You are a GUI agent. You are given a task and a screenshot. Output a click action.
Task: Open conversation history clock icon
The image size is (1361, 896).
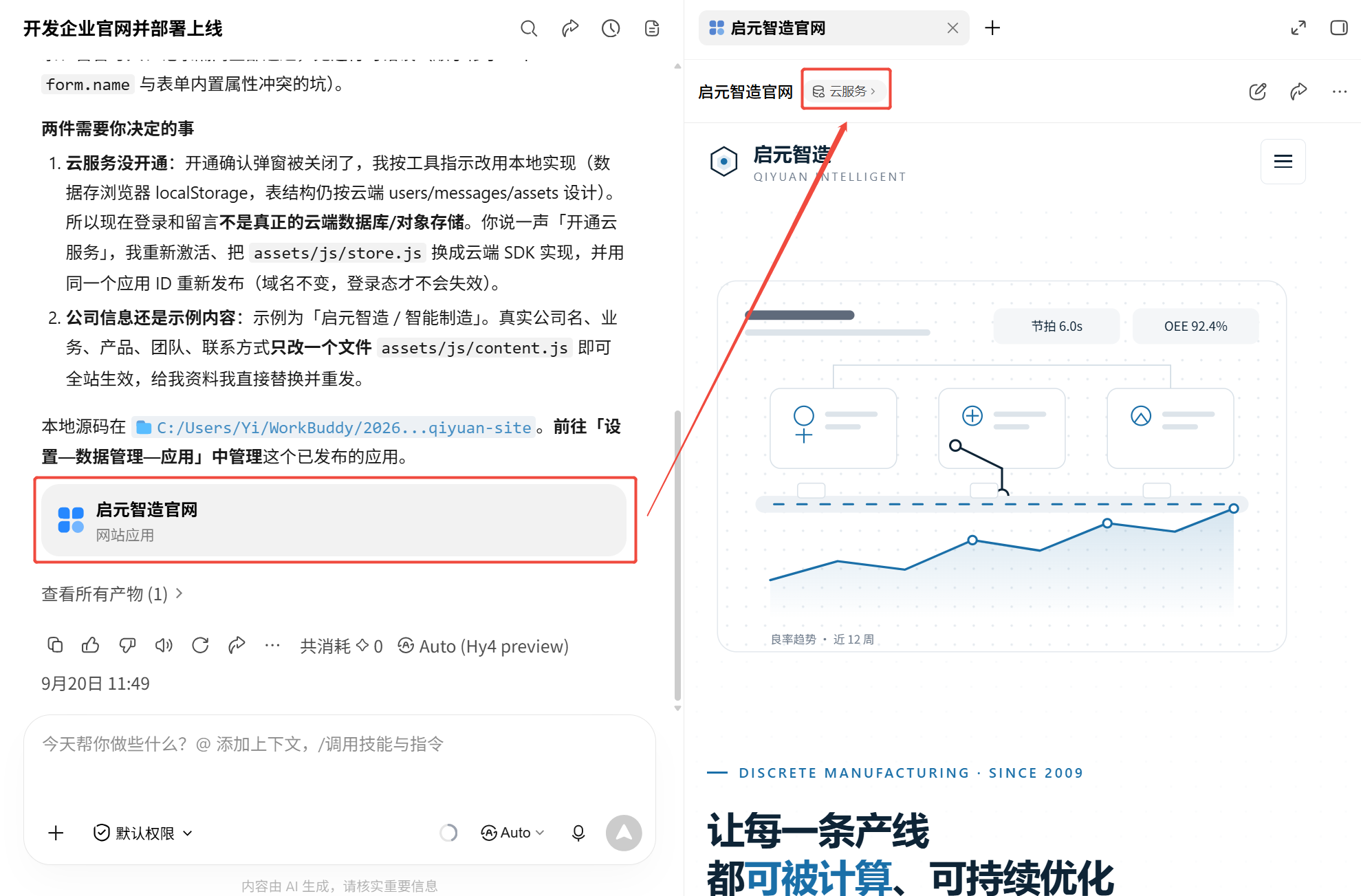tap(611, 28)
